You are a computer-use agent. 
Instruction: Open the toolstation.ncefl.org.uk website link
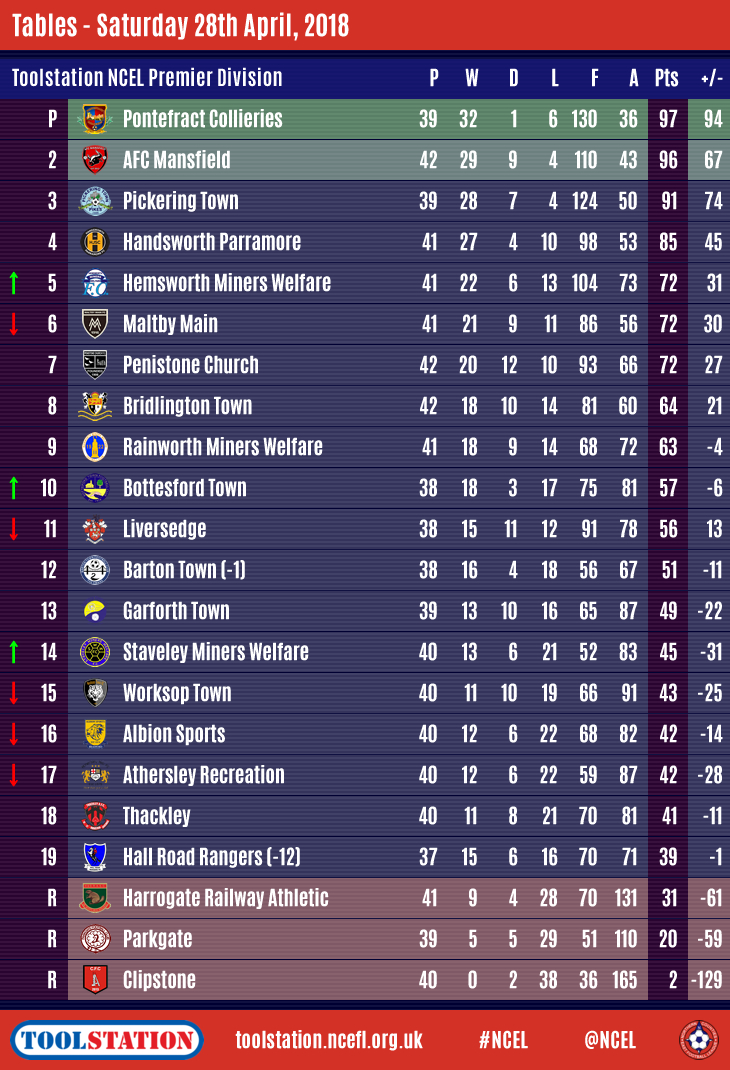pos(329,1040)
